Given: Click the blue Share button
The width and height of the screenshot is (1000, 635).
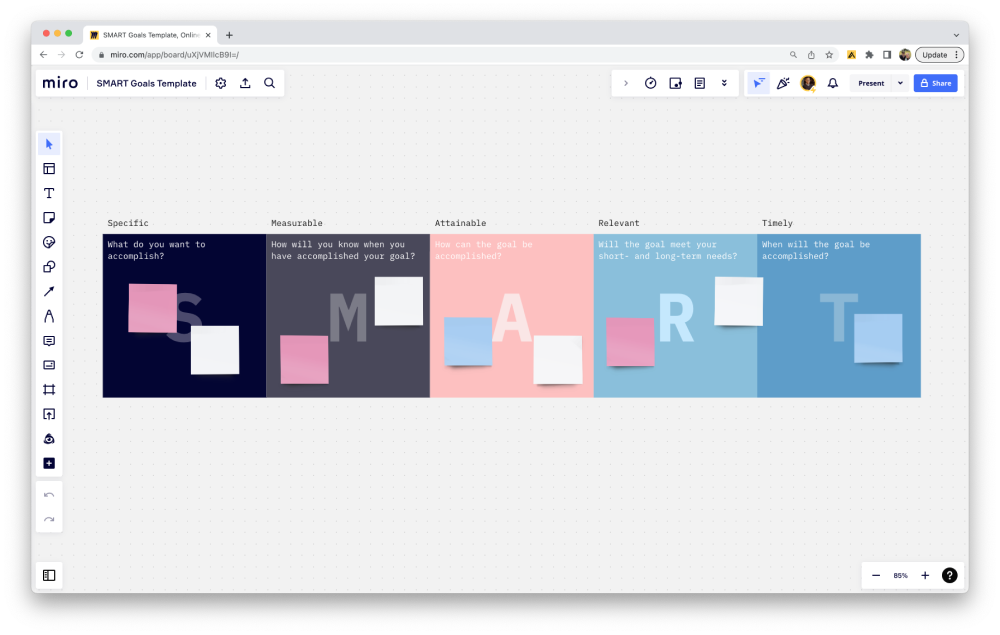Looking at the screenshot, I should (x=936, y=84).
